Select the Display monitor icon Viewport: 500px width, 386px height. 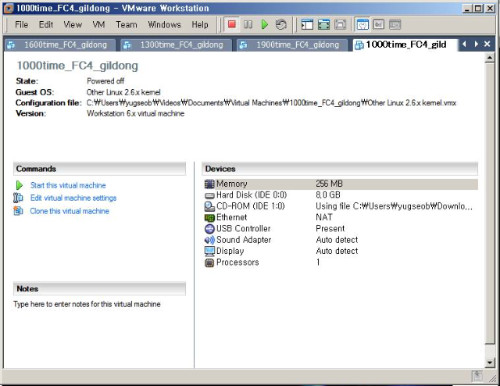209,251
